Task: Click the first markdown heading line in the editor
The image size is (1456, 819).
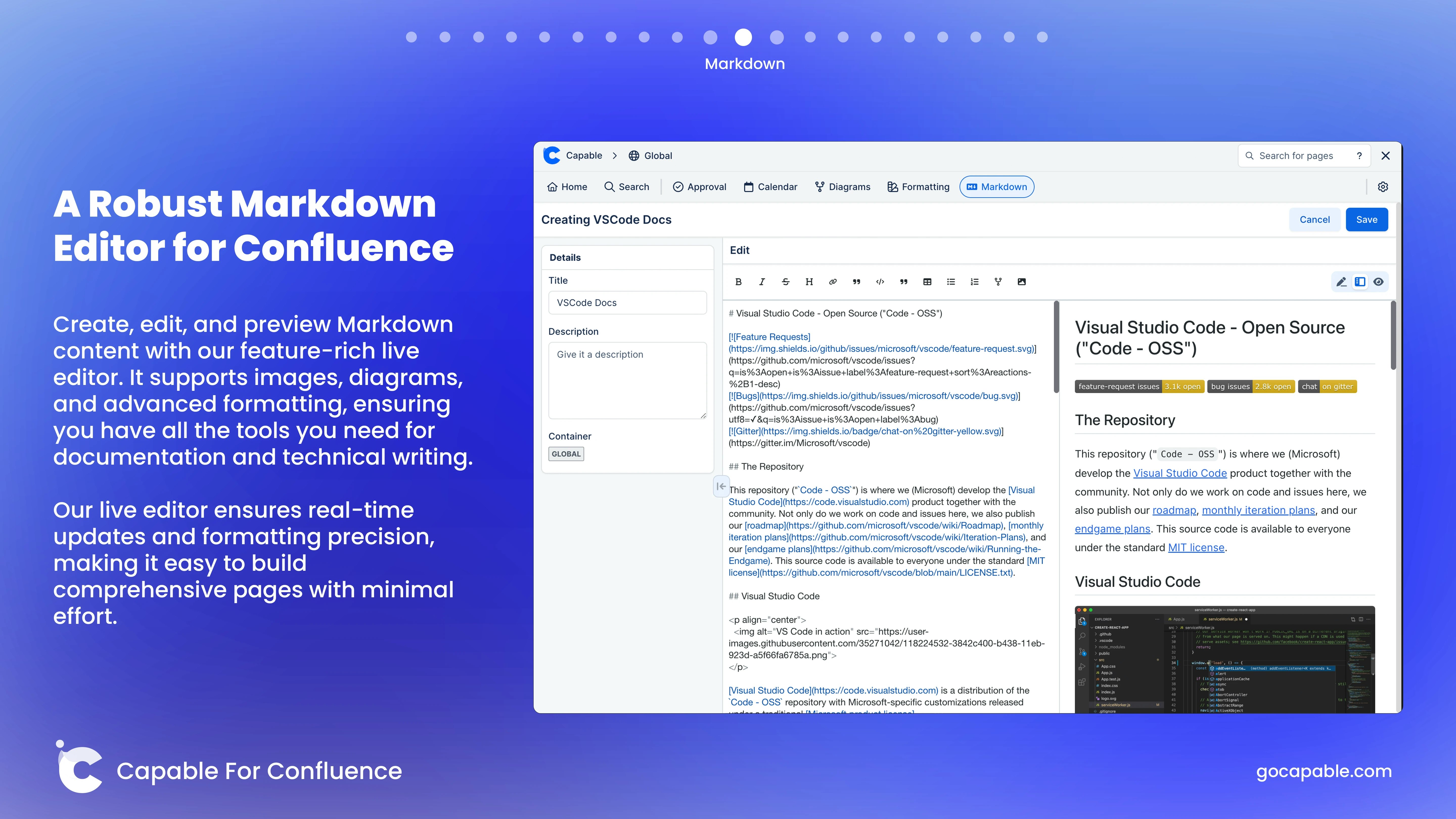Action: pos(835,313)
